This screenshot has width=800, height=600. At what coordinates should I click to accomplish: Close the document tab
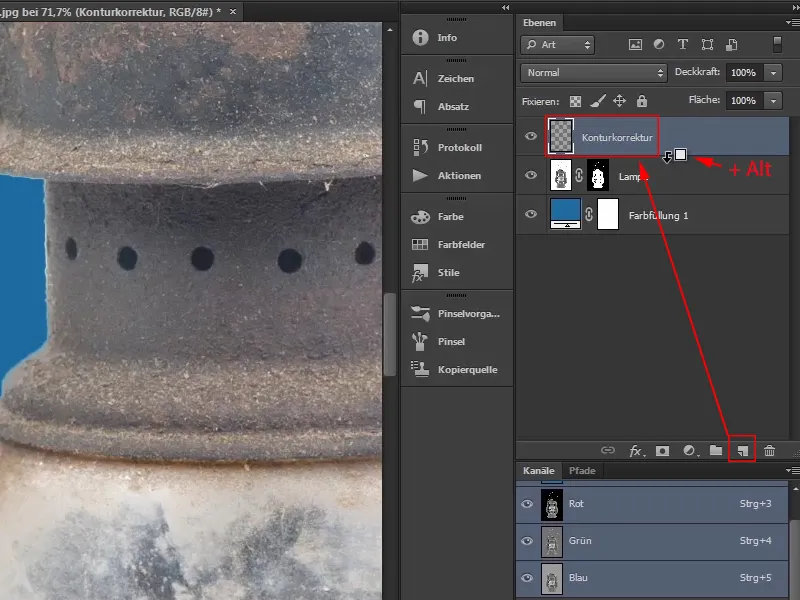tap(233, 11)
